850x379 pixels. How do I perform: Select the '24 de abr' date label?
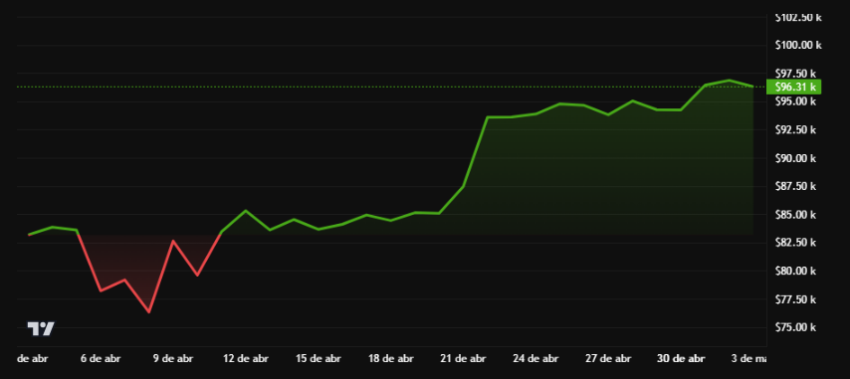(536, 358)
